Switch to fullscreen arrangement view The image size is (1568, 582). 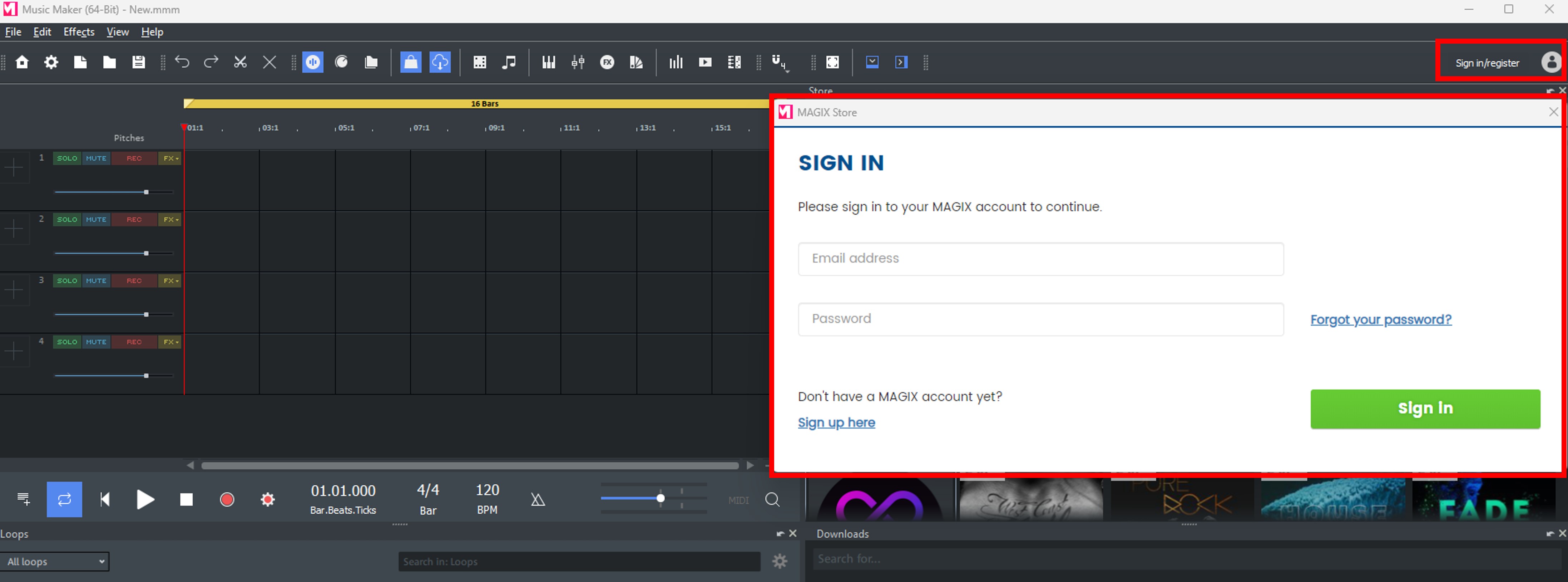click(832, 62)
